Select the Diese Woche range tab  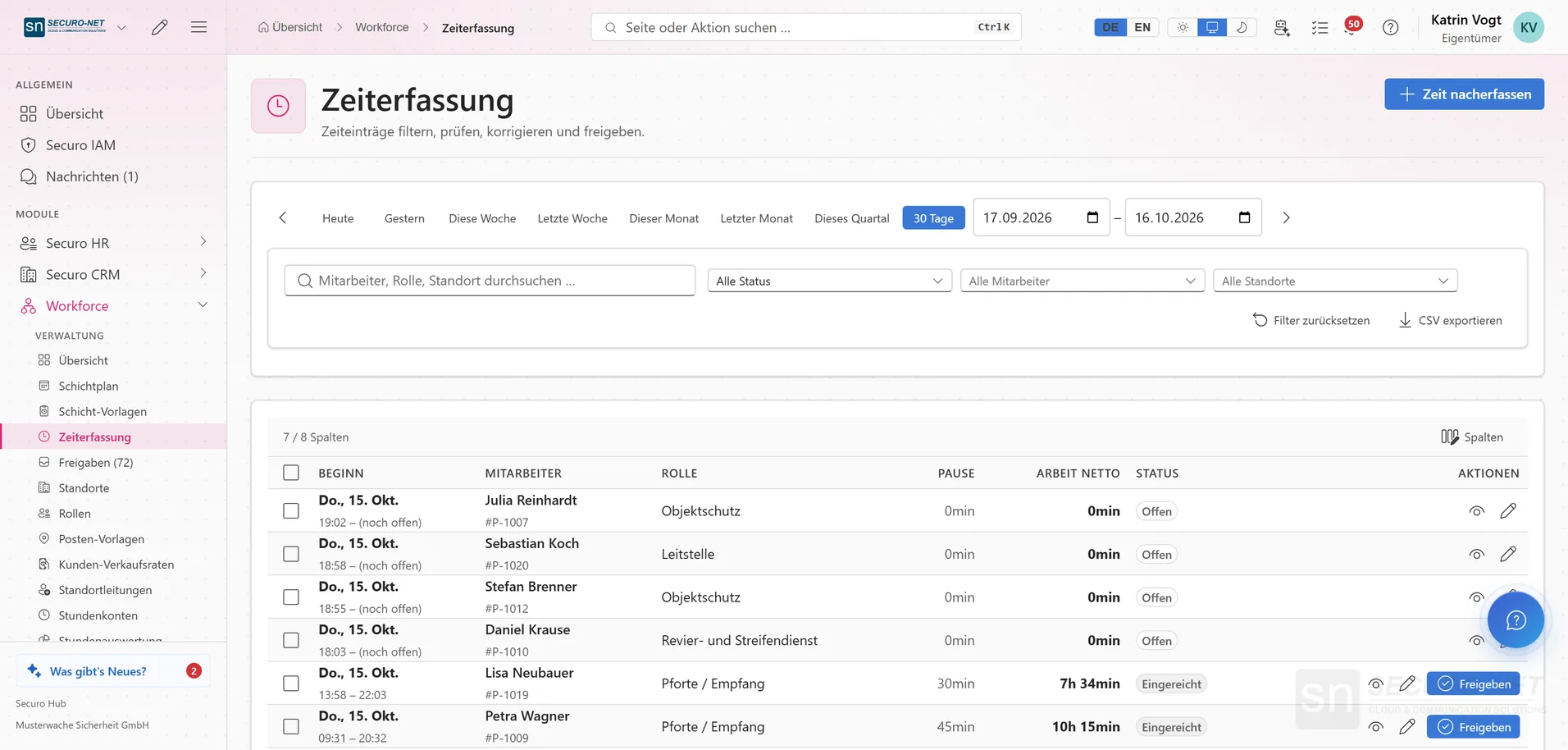[482, 218]
